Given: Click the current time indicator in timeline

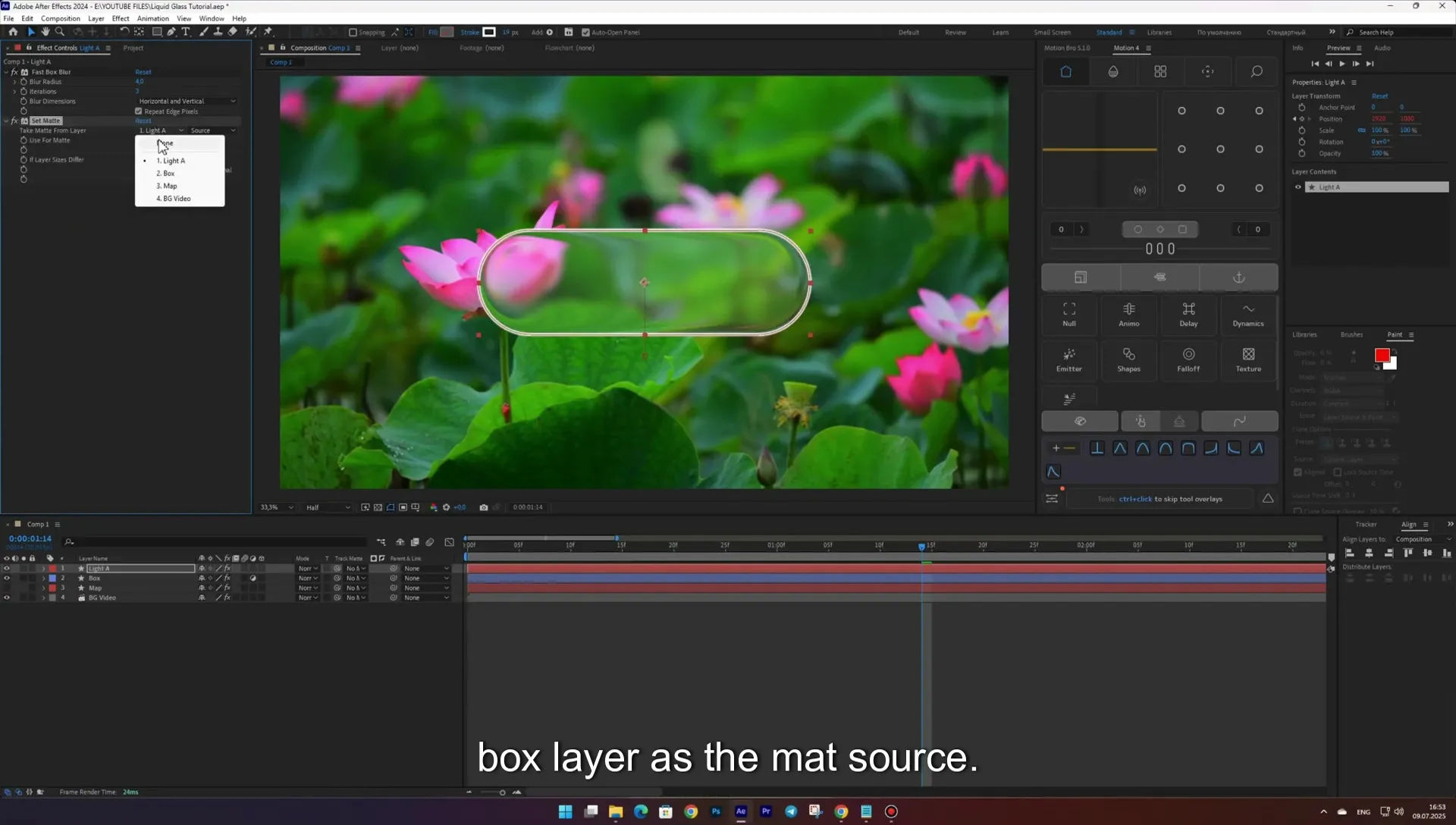Looking at the screenshot, I should pyautogui.click(x=921, y=546).
